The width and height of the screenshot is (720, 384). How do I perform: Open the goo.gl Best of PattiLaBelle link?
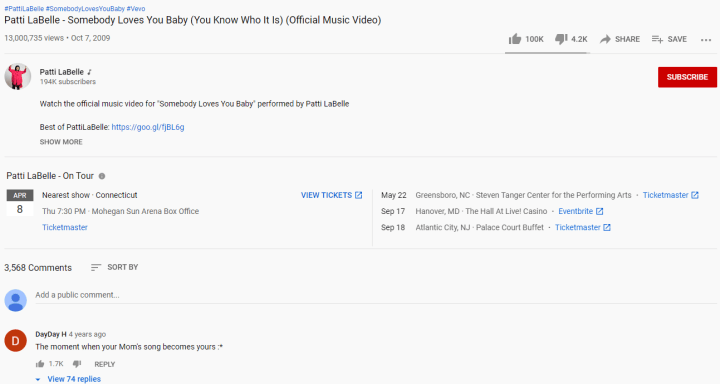[148, 127]
